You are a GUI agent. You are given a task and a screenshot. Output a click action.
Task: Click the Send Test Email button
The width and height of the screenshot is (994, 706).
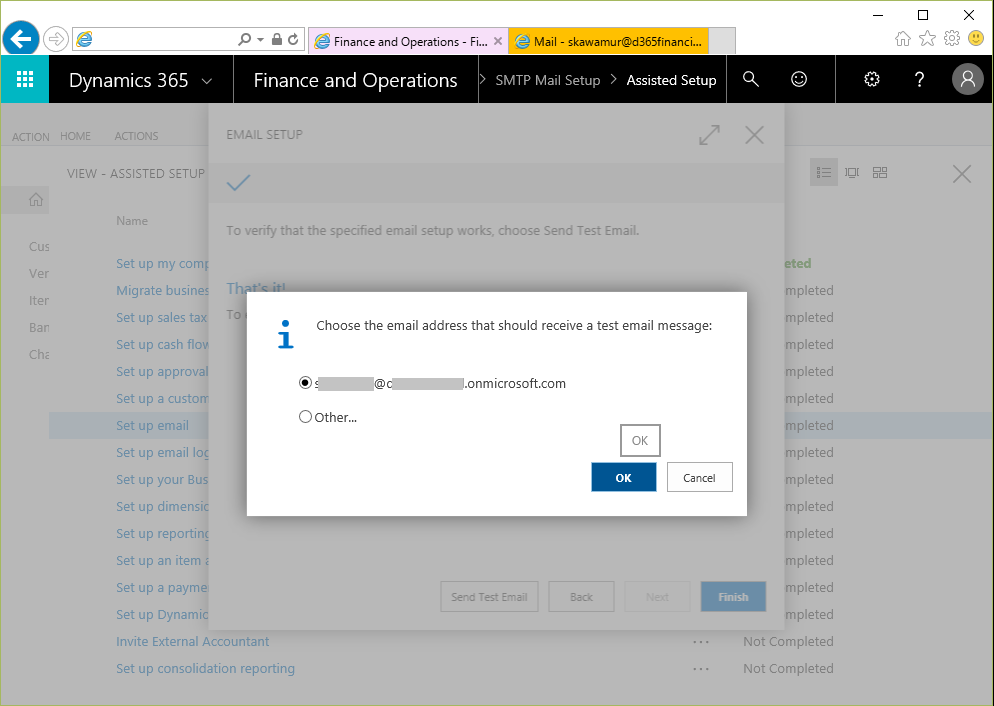click(489, 596)
